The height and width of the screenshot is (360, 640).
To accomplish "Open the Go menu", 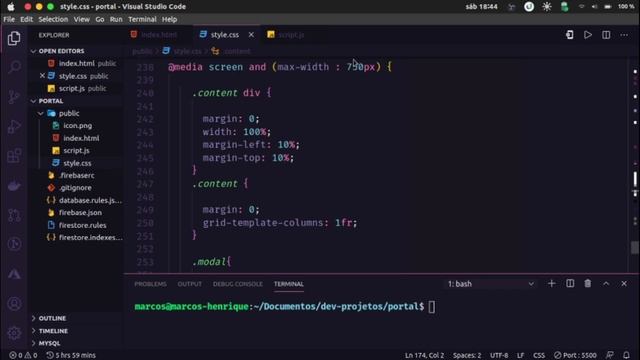I will (100, 19).
